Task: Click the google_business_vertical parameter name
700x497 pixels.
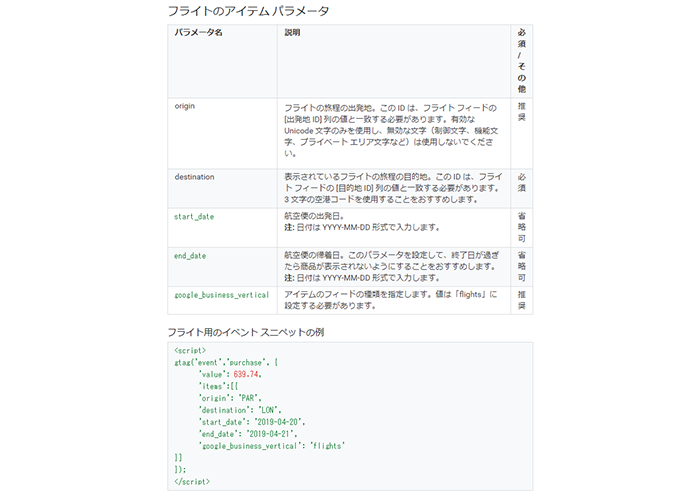Action: click(222, 295)
